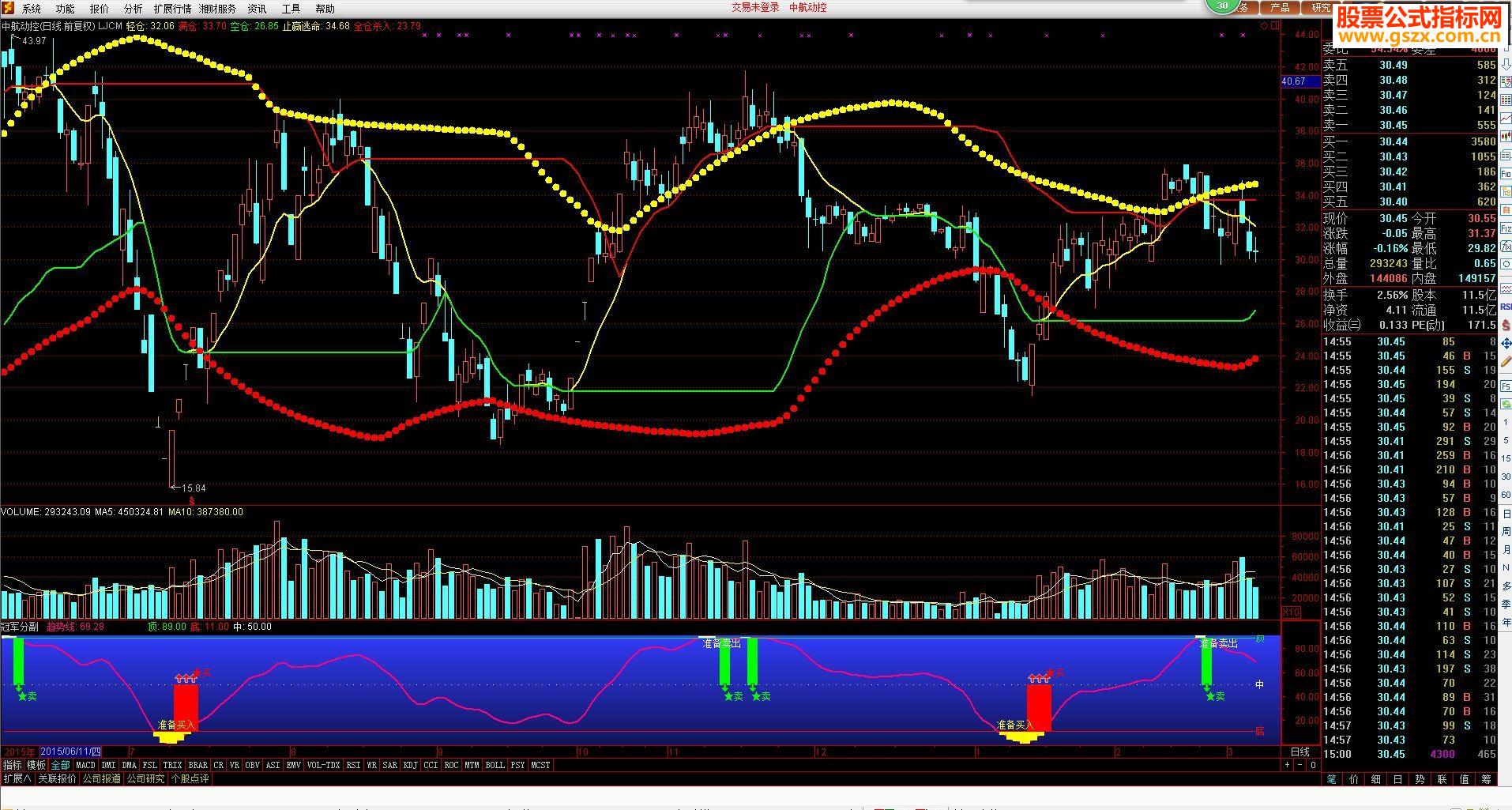Switch to 细 tab in bottom right
The width and height of the screenshot is (1512, 810).
pos(1376,779)
